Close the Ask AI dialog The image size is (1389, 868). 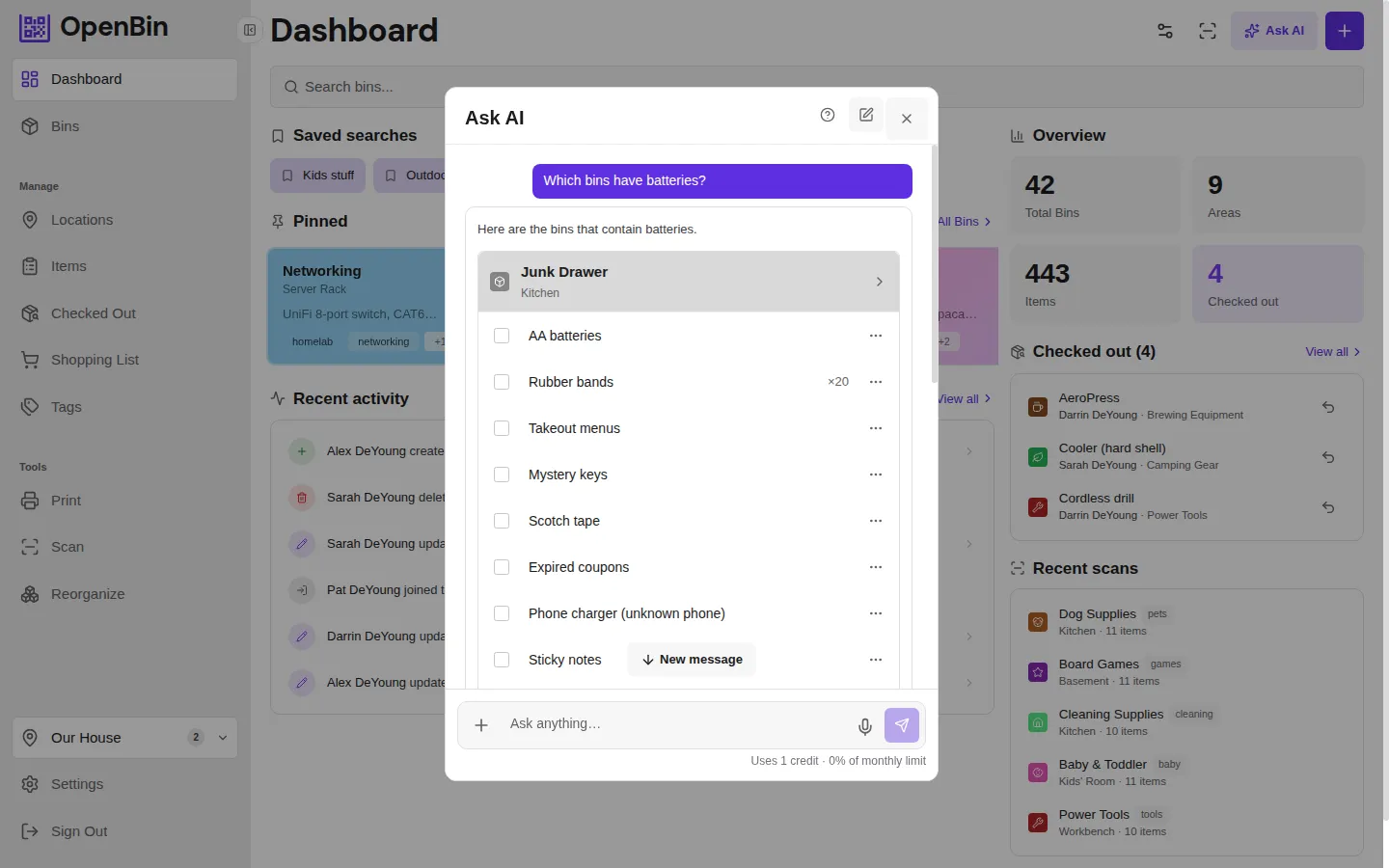coord(907,119)
